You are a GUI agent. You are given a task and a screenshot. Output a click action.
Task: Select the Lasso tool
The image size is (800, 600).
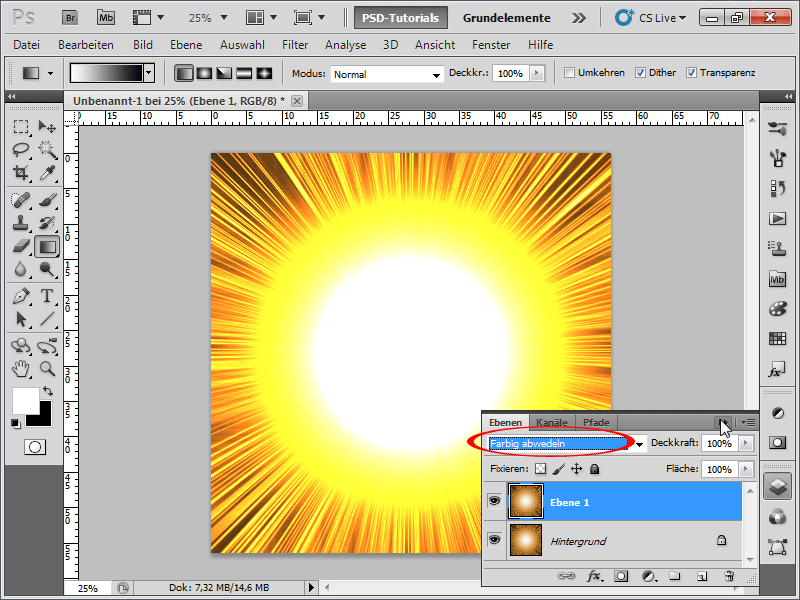pyautogui.click(x=21, y=149)
